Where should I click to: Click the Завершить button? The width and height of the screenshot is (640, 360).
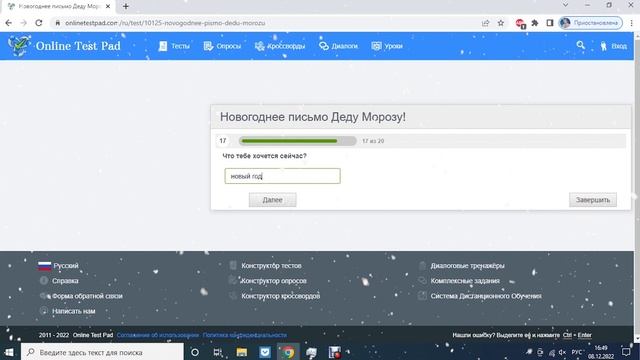click(593, 200)
